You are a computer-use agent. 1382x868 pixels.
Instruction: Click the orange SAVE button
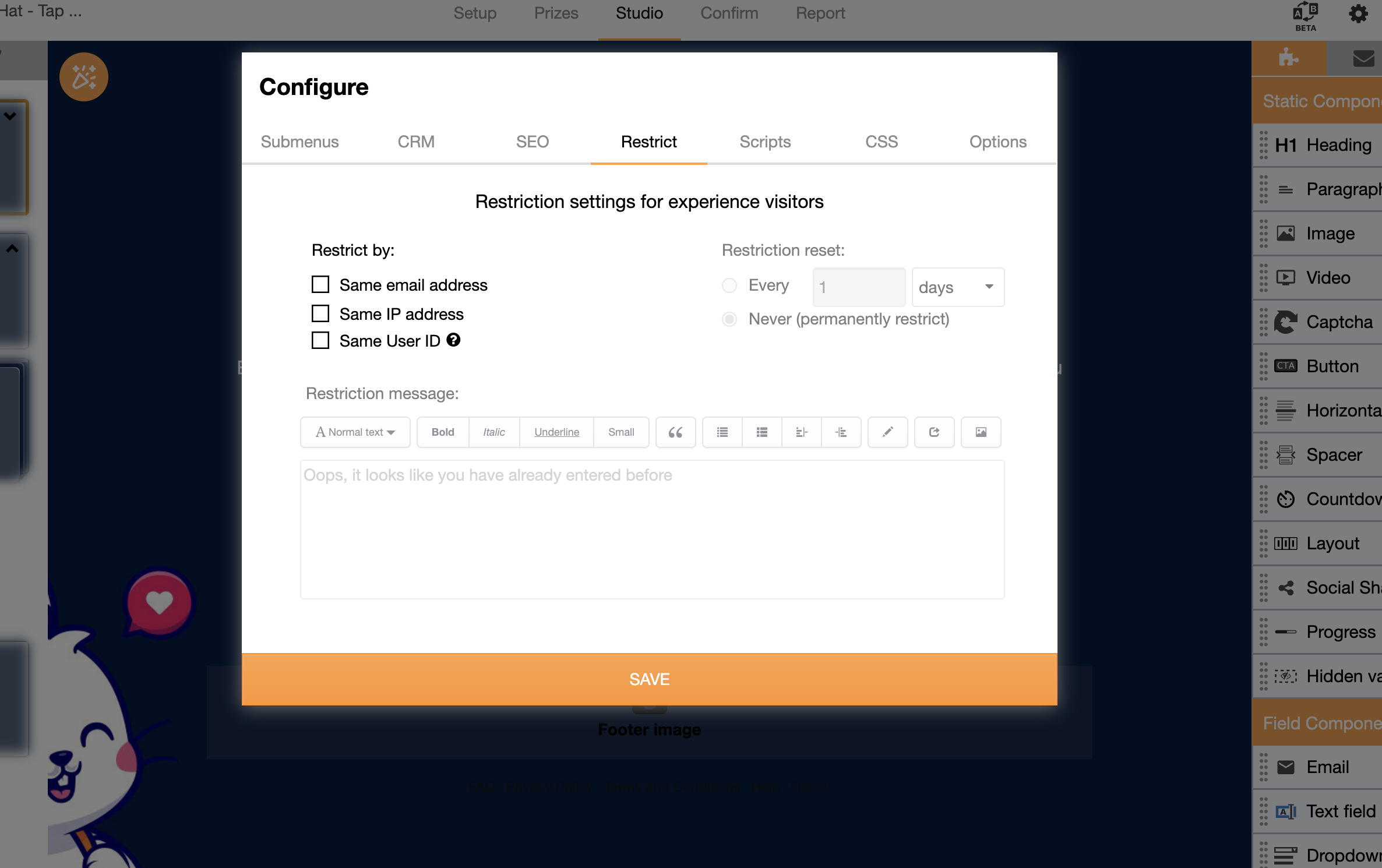click(650, 679)
